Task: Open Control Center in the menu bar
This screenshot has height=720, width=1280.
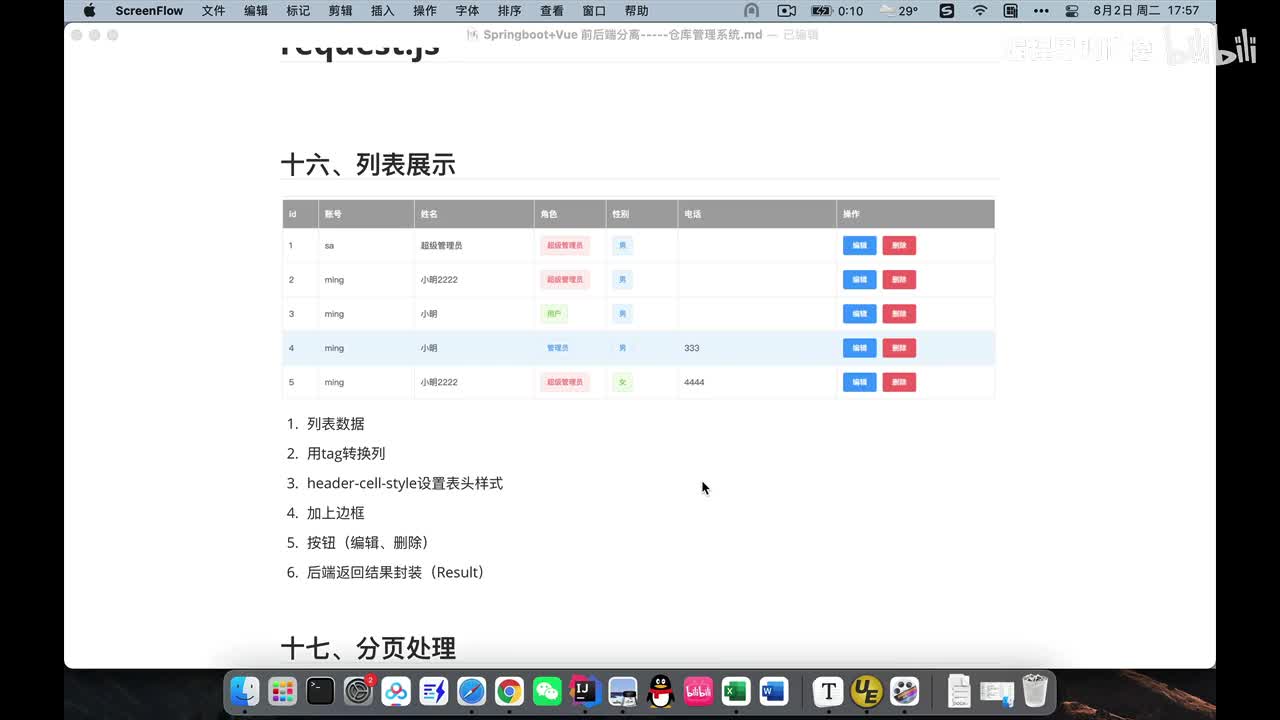Action: pyautogui.click(x=1072, y=11)
